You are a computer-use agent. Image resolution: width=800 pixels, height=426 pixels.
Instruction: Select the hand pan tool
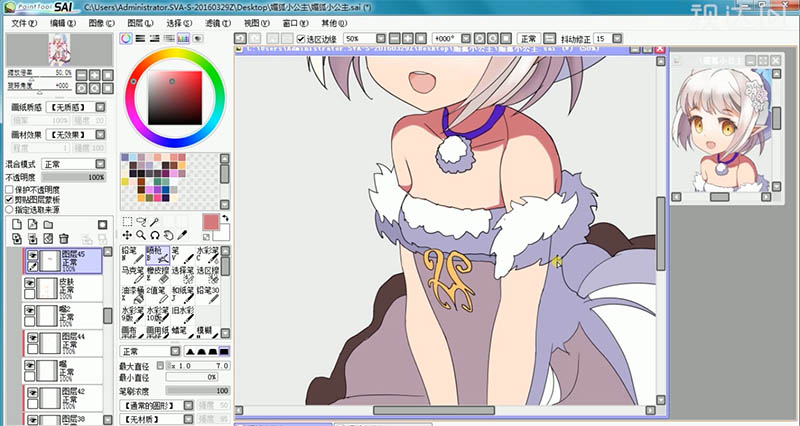(168, 235)
